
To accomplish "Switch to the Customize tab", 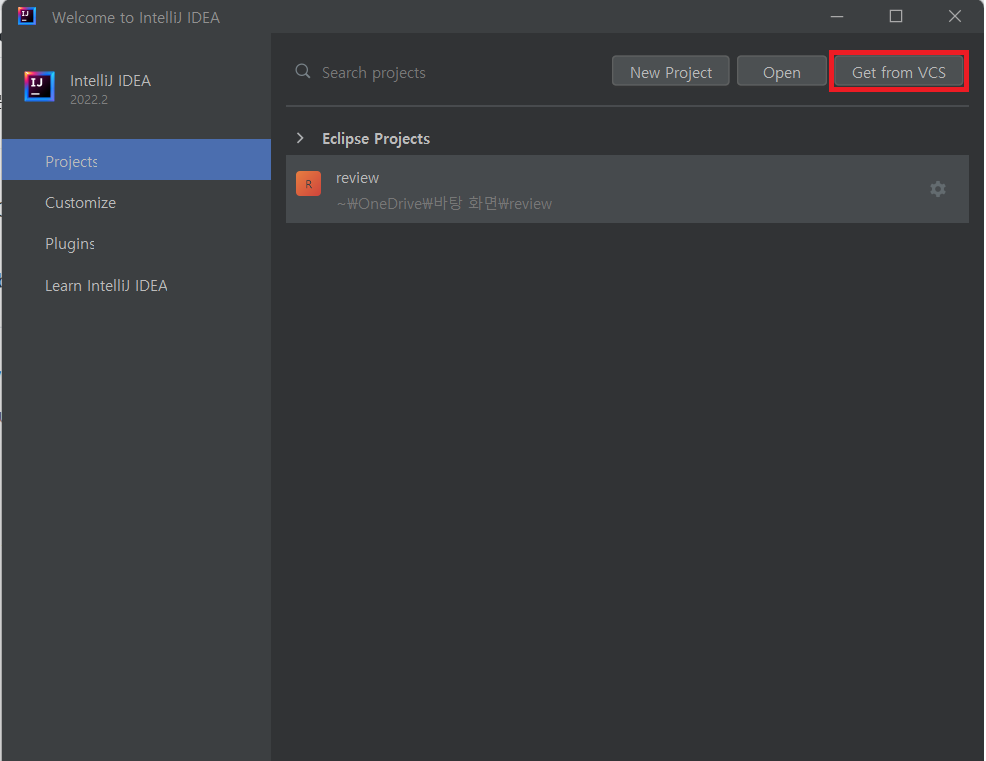I will [x=136, y=203].
